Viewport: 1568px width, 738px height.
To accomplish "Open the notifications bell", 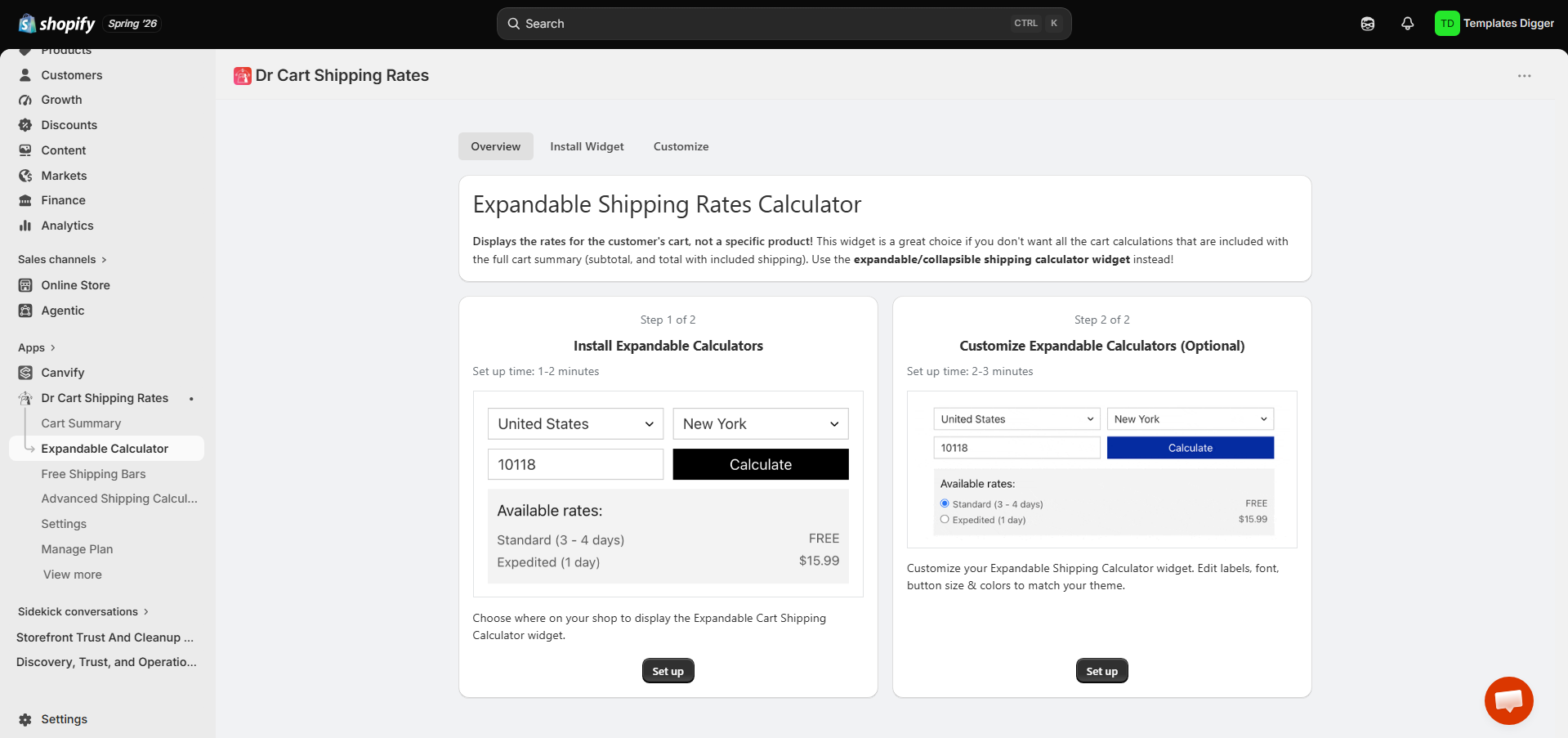I will click(1407, 24).
